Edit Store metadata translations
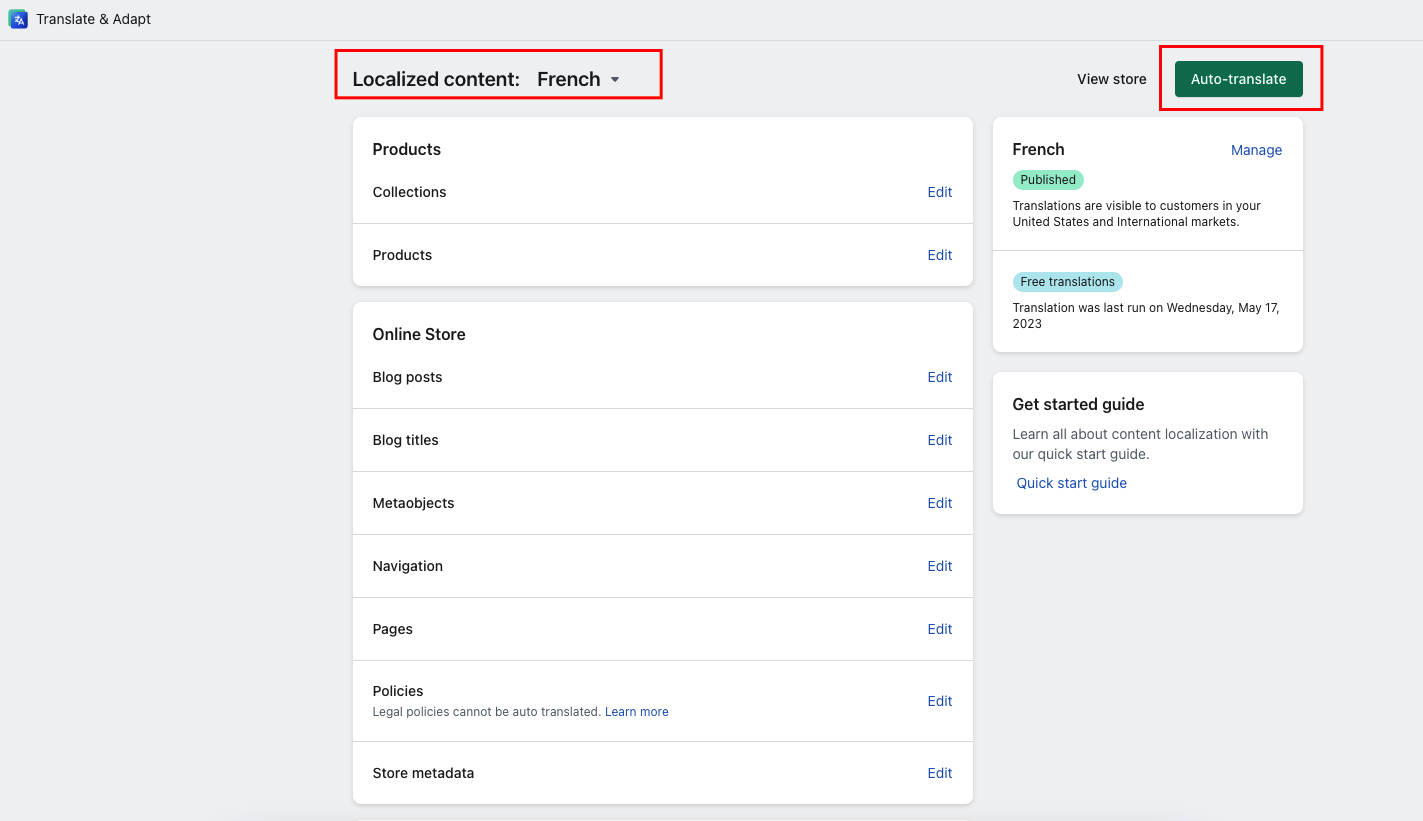 (939, 773)
